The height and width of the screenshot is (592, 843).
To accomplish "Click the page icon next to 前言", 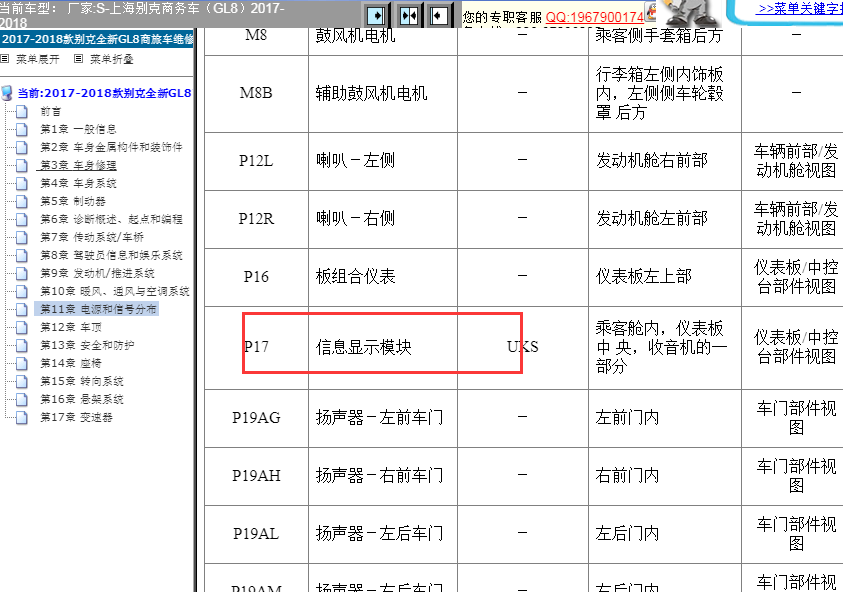I will [x=22, y=111].
